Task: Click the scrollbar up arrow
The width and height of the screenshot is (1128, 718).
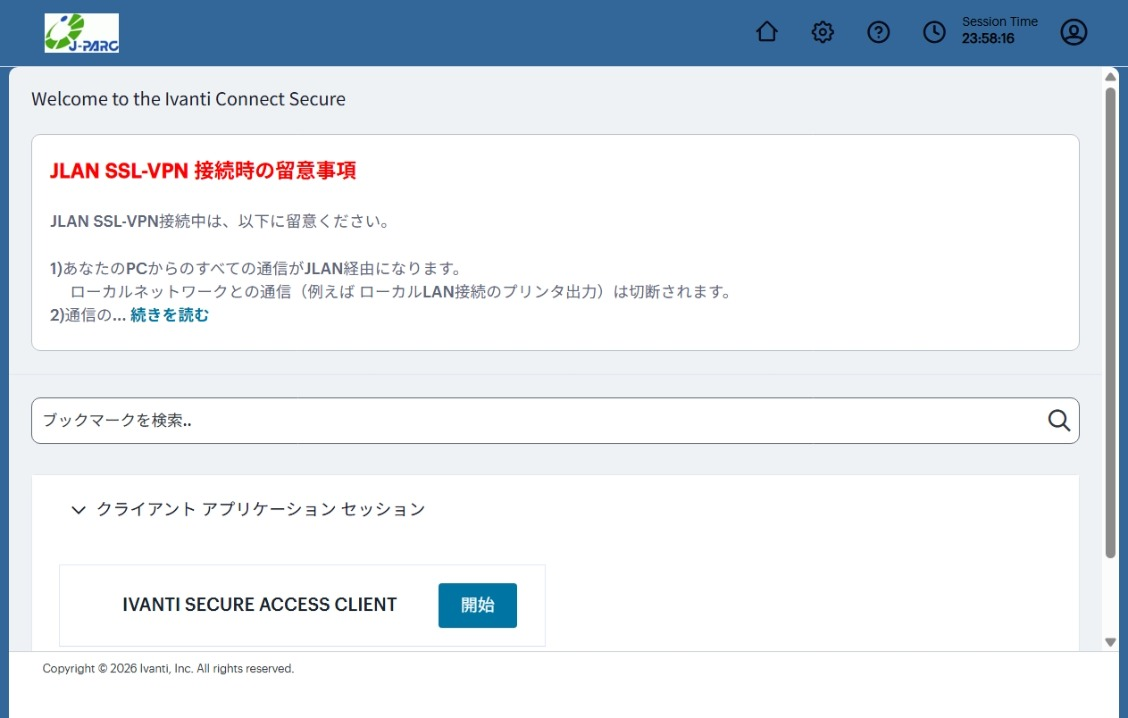Action: (1110, 76)
